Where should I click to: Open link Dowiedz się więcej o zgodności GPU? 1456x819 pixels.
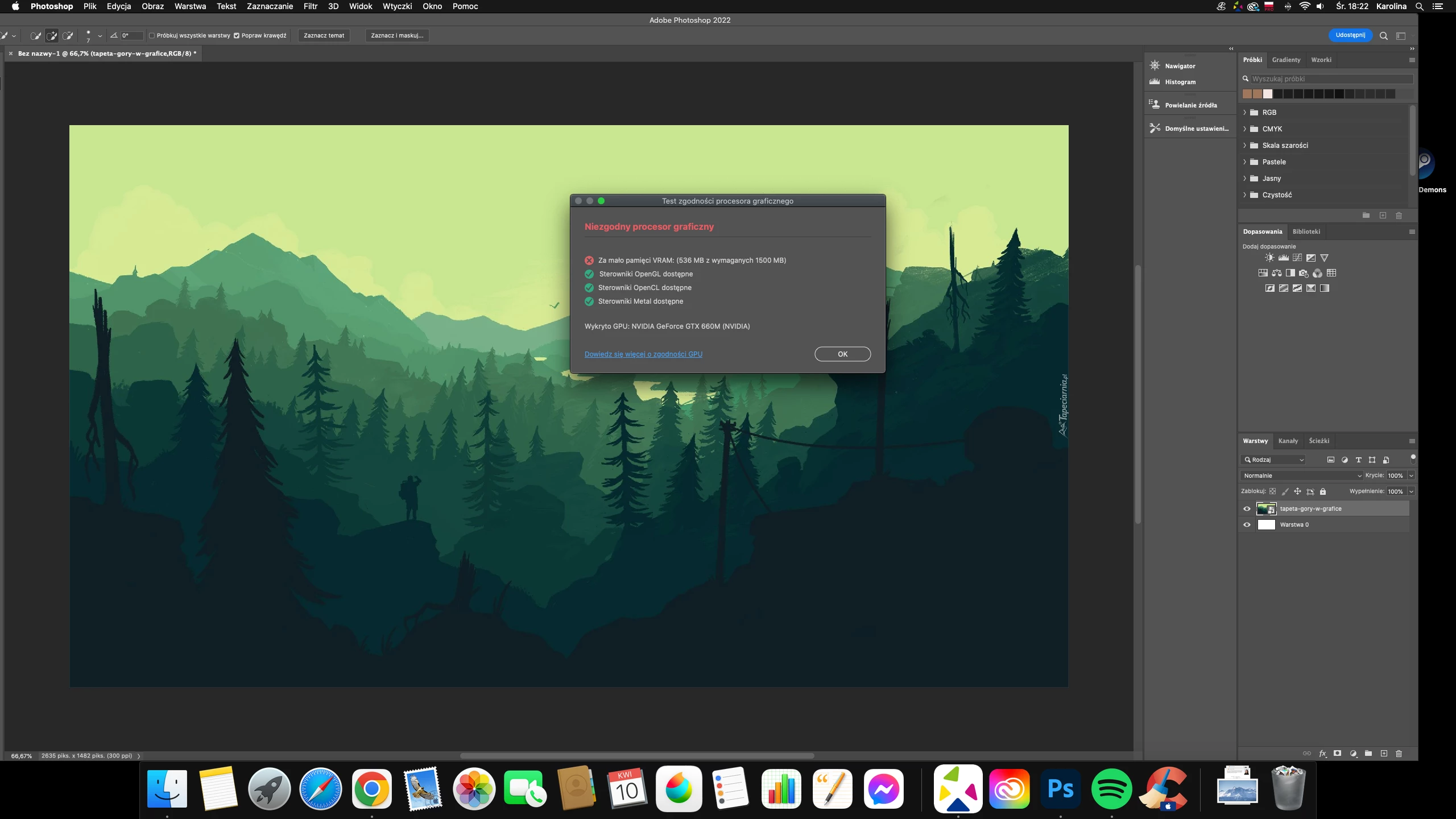point(643,354)
